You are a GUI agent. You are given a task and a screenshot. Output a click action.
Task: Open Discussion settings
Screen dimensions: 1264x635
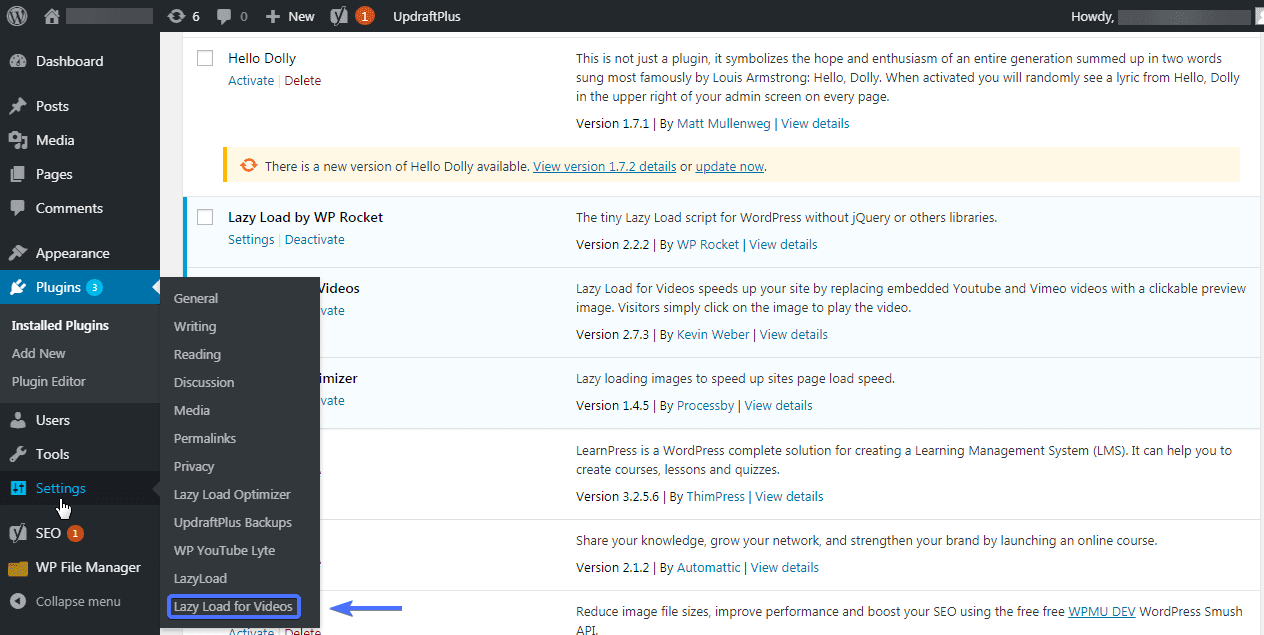pos(204,382)
